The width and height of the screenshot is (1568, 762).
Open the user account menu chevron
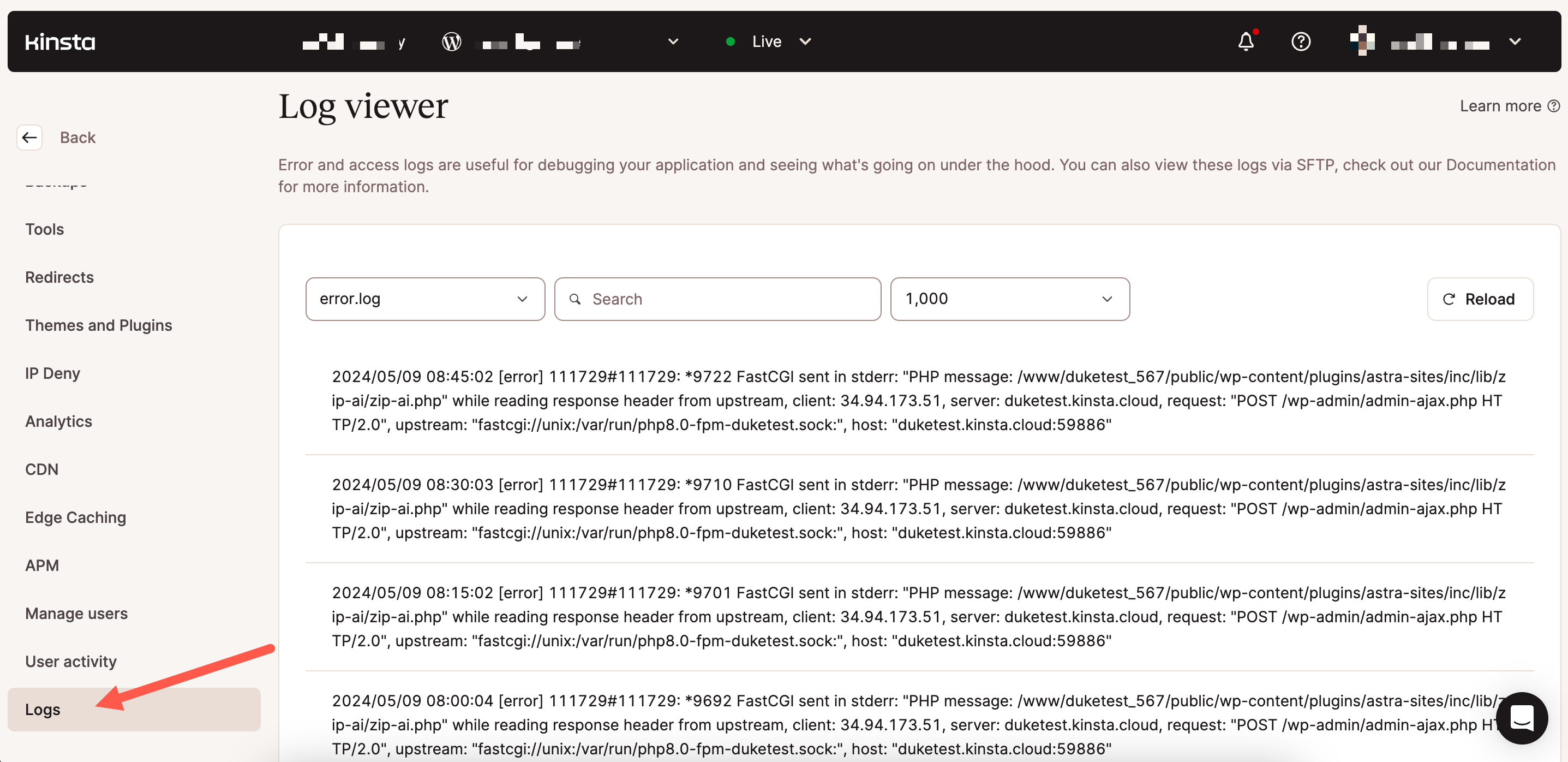click(1515, 41)
